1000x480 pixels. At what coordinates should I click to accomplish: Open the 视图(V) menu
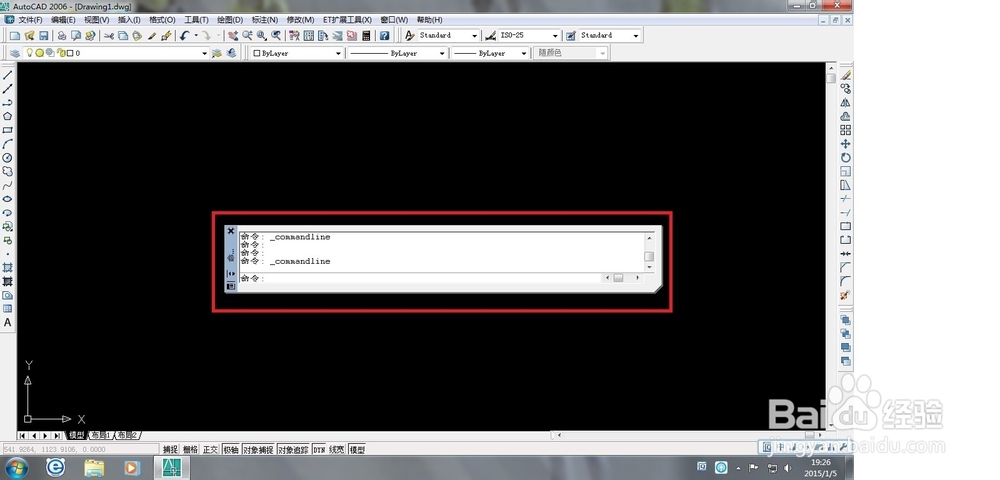pyautogui.click(x=97, y=20)
